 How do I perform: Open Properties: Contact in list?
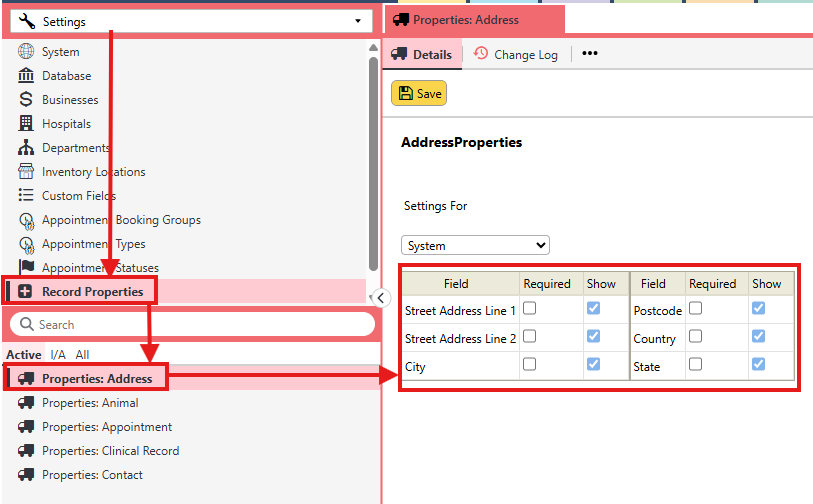(x=191, y=474)
